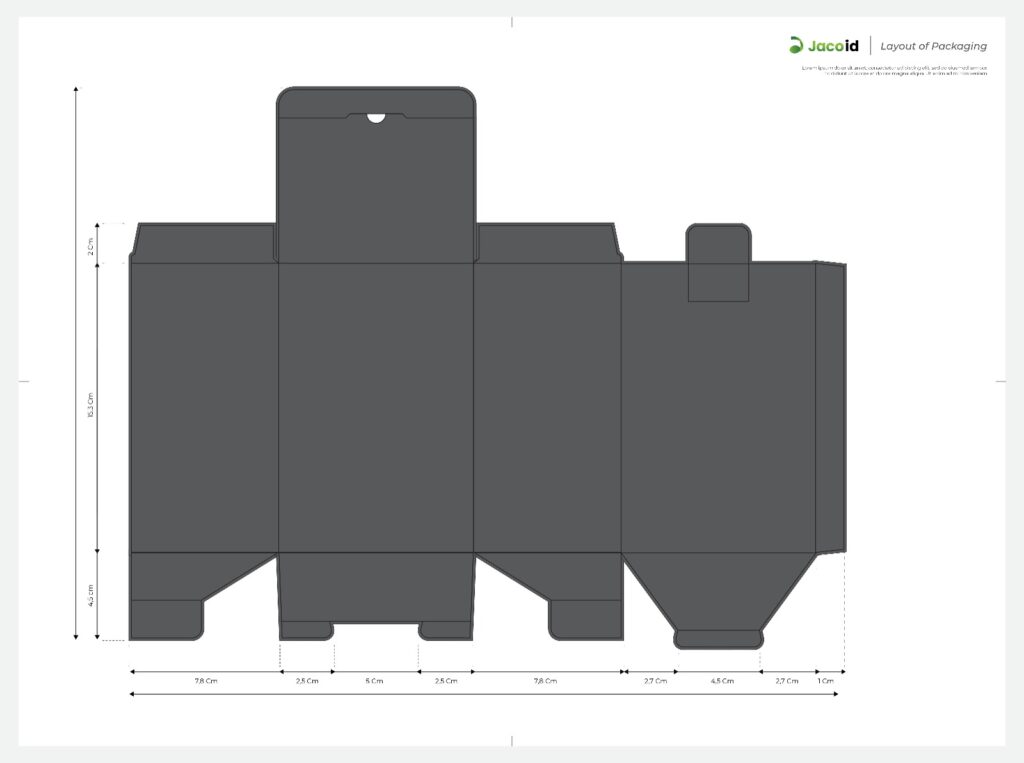Click the green Jacoid logo icon
This screenshot has width=1024, height=763.
coord(796,45)
